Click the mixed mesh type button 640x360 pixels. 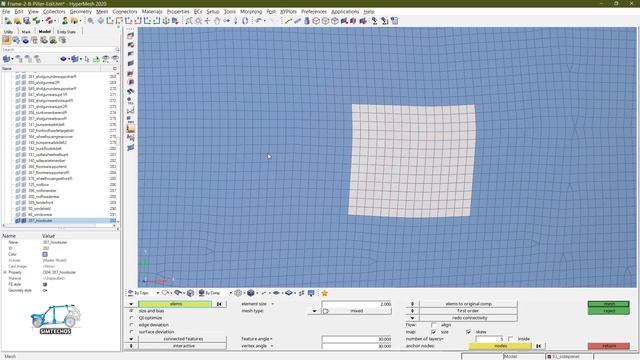(357, 311)
